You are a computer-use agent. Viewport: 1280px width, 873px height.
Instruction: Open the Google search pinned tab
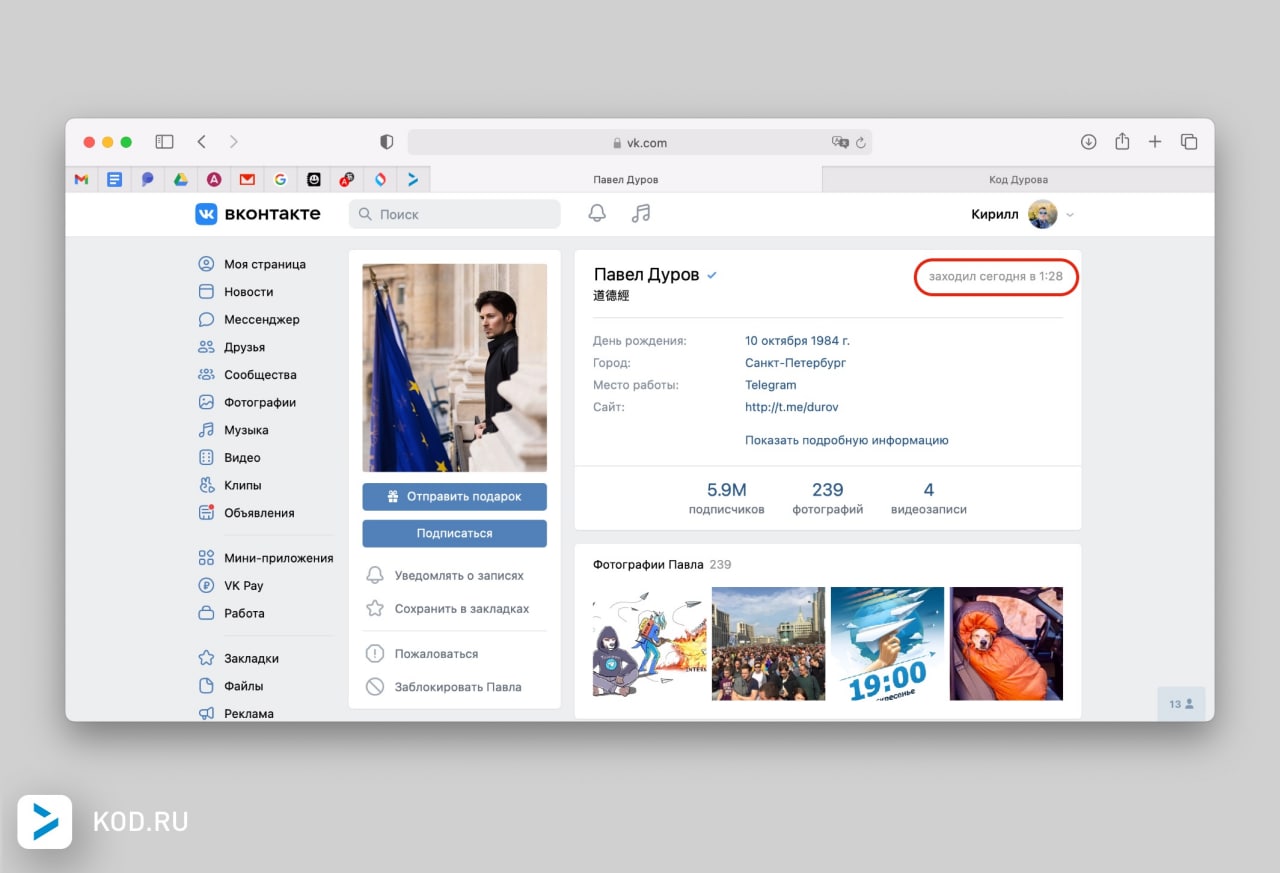[x=280, y=180]
